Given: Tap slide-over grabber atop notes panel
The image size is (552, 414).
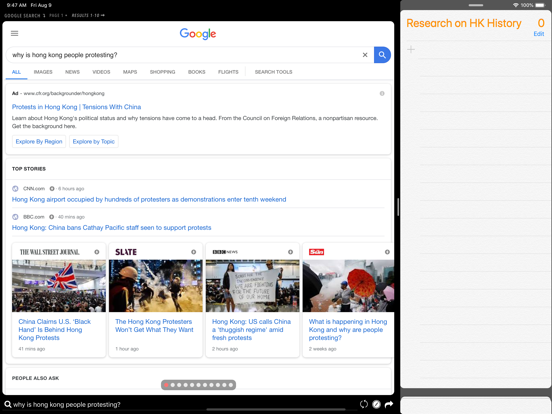Looking at the screenshot, I should coord(476,5).
